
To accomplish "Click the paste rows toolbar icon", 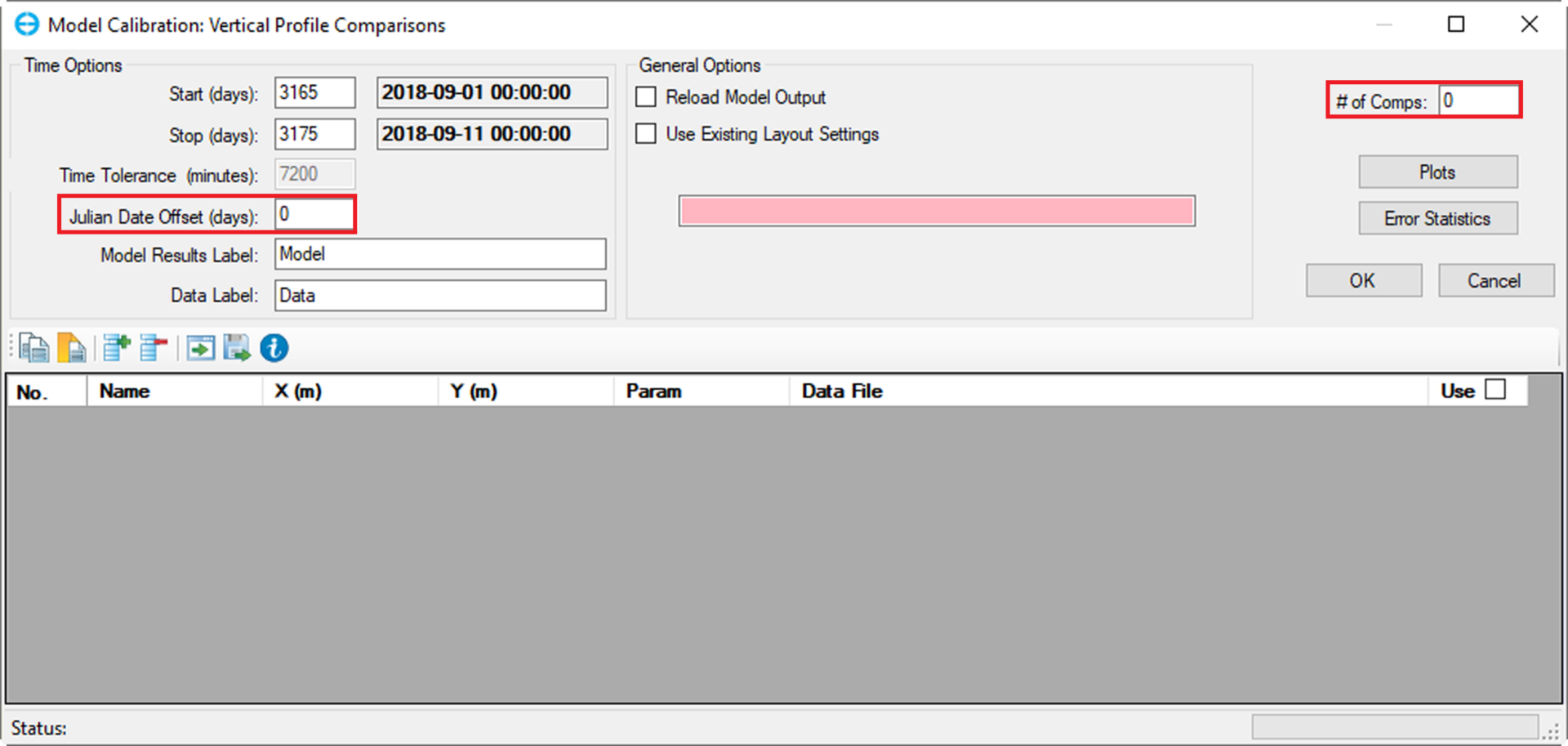I will click(72, 348).
